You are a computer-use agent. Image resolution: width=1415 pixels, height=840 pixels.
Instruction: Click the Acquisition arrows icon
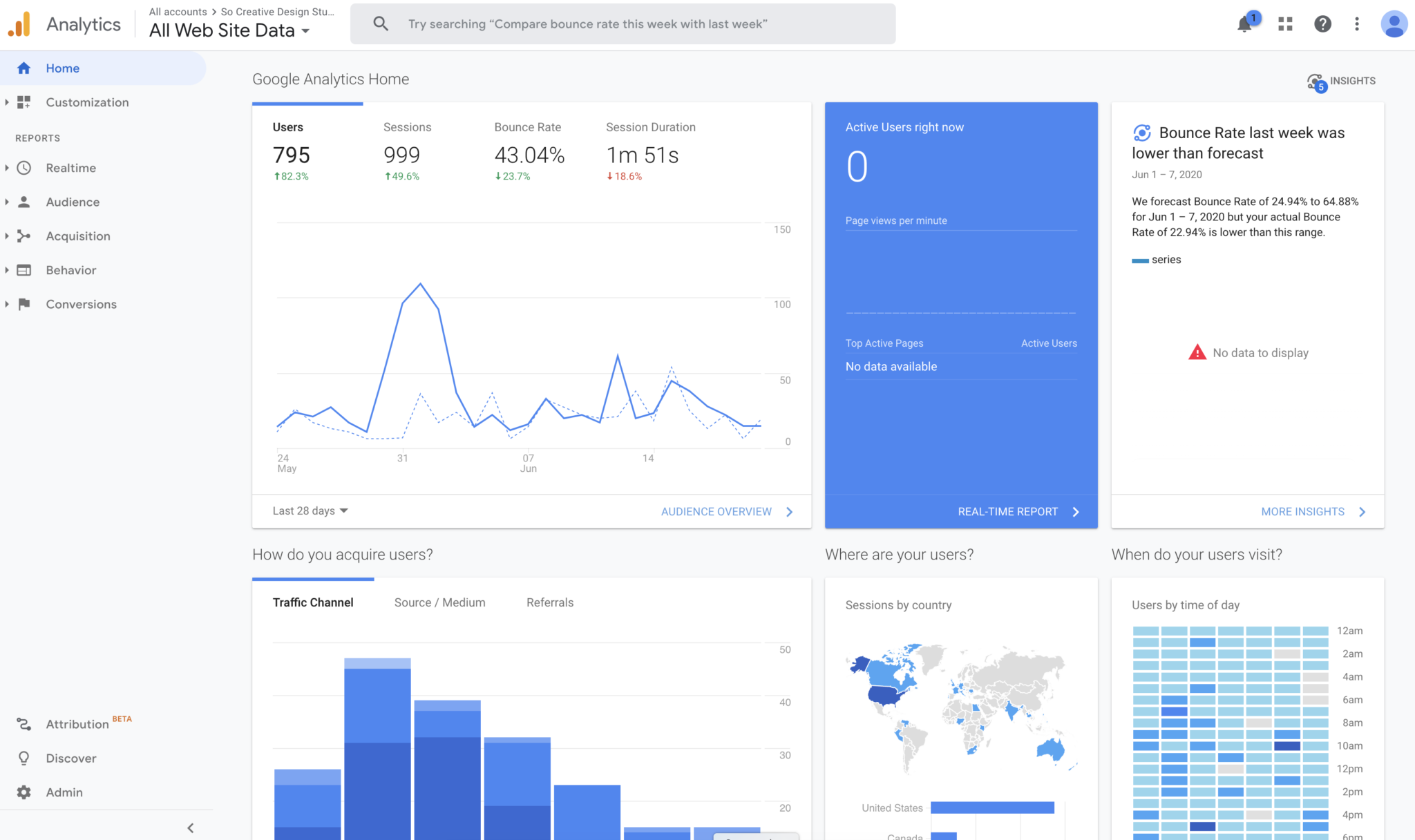24,236
